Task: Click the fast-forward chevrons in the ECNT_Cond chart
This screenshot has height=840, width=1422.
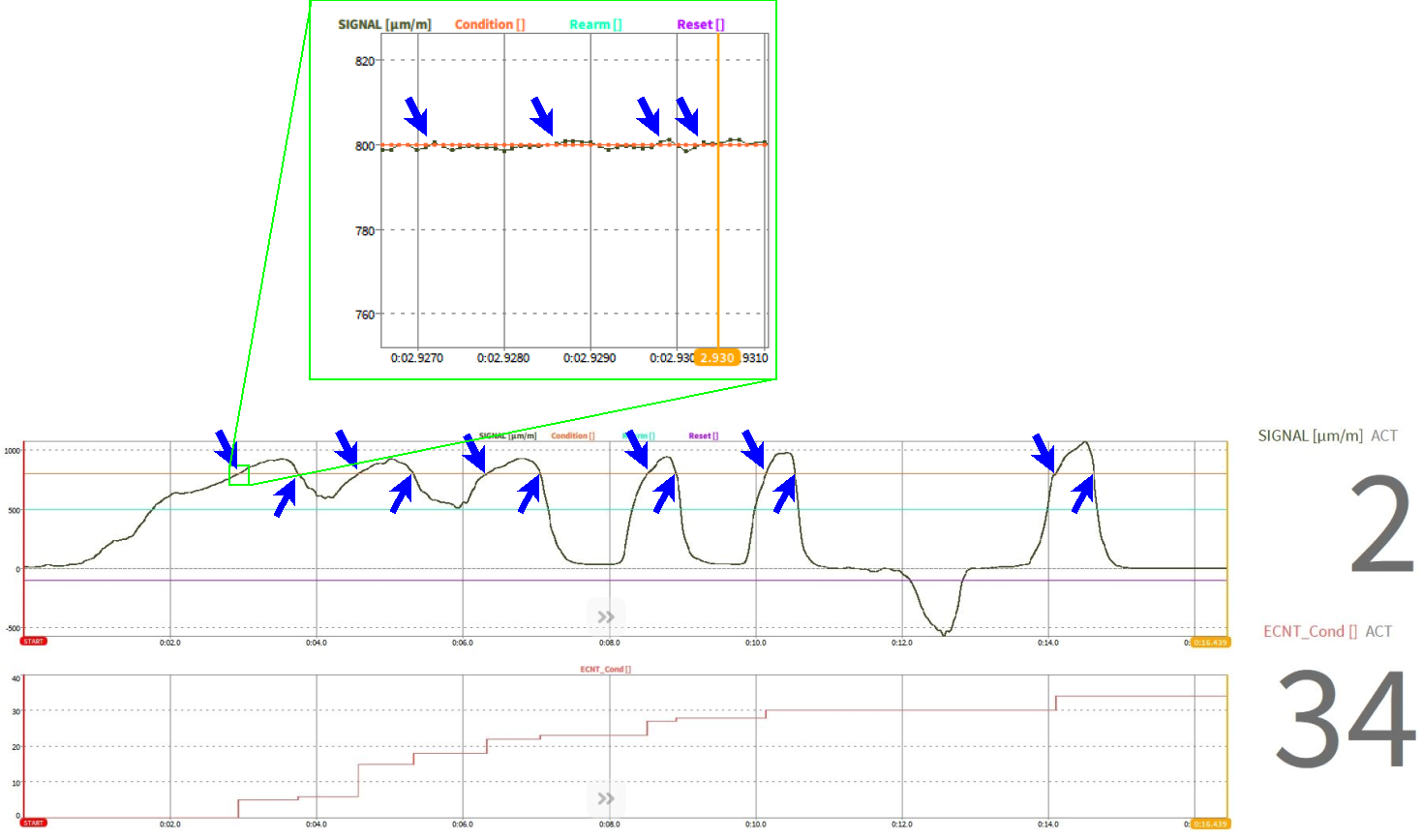Action: click(x=606, y=798)
